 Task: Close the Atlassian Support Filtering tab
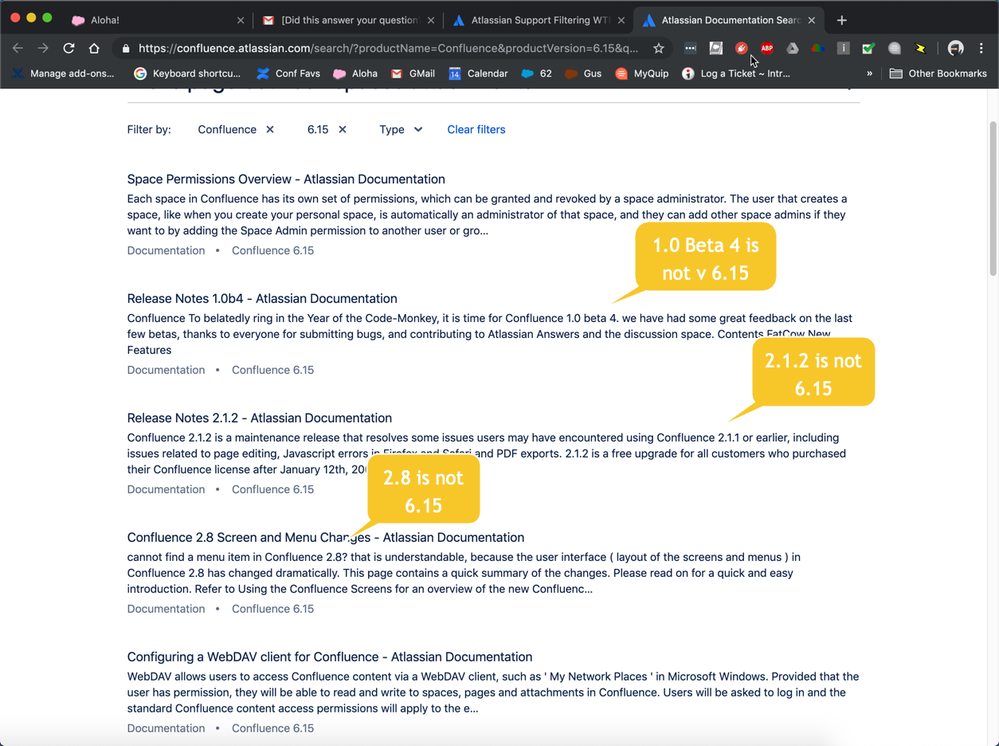(621, 20)
